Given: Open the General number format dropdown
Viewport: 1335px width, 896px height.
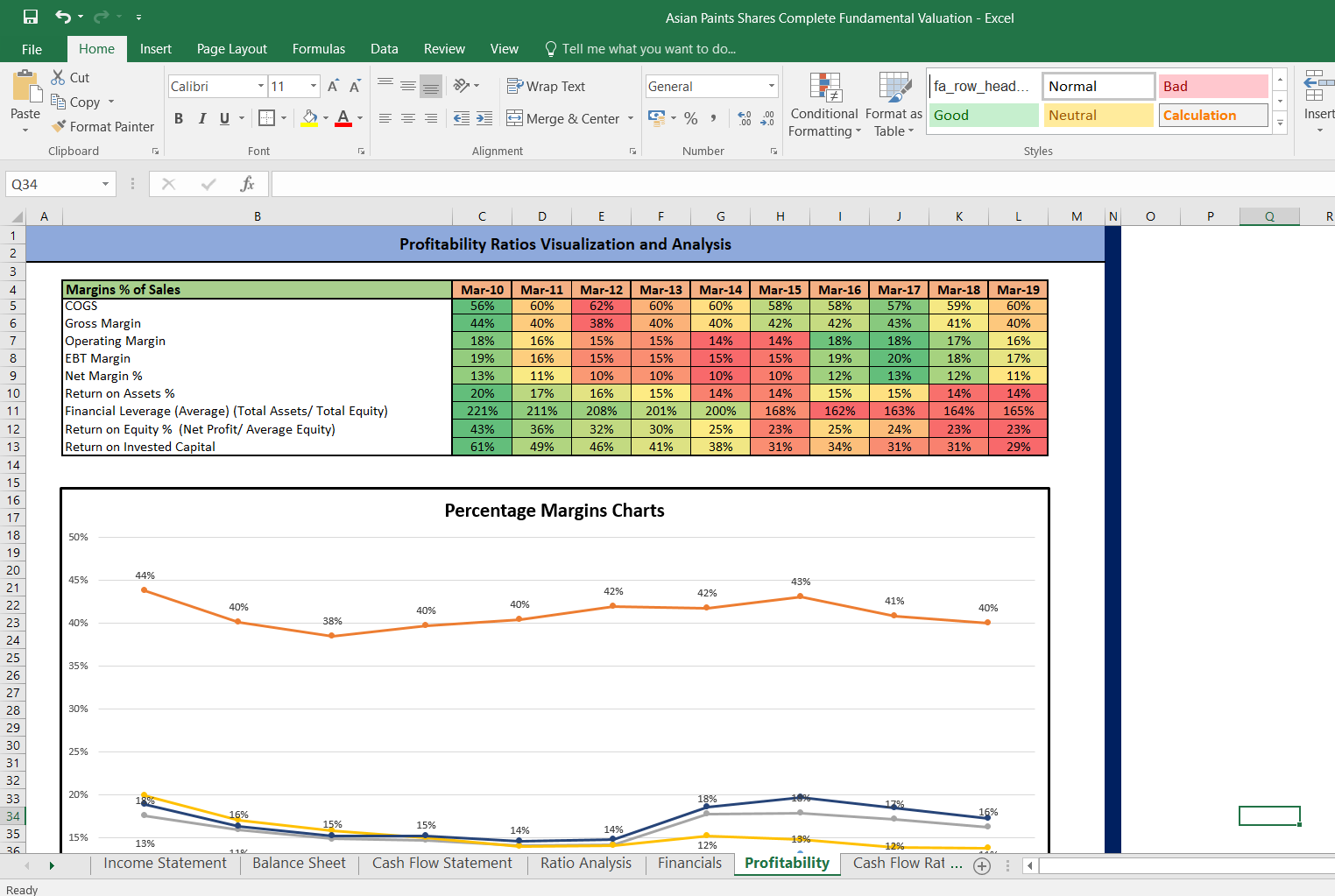Looking at the screenshot, I should [x=772, y=86].
